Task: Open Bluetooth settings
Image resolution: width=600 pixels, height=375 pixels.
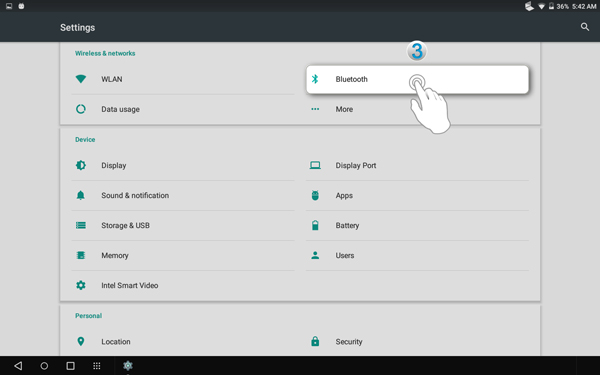Action: tap(417, 79)
